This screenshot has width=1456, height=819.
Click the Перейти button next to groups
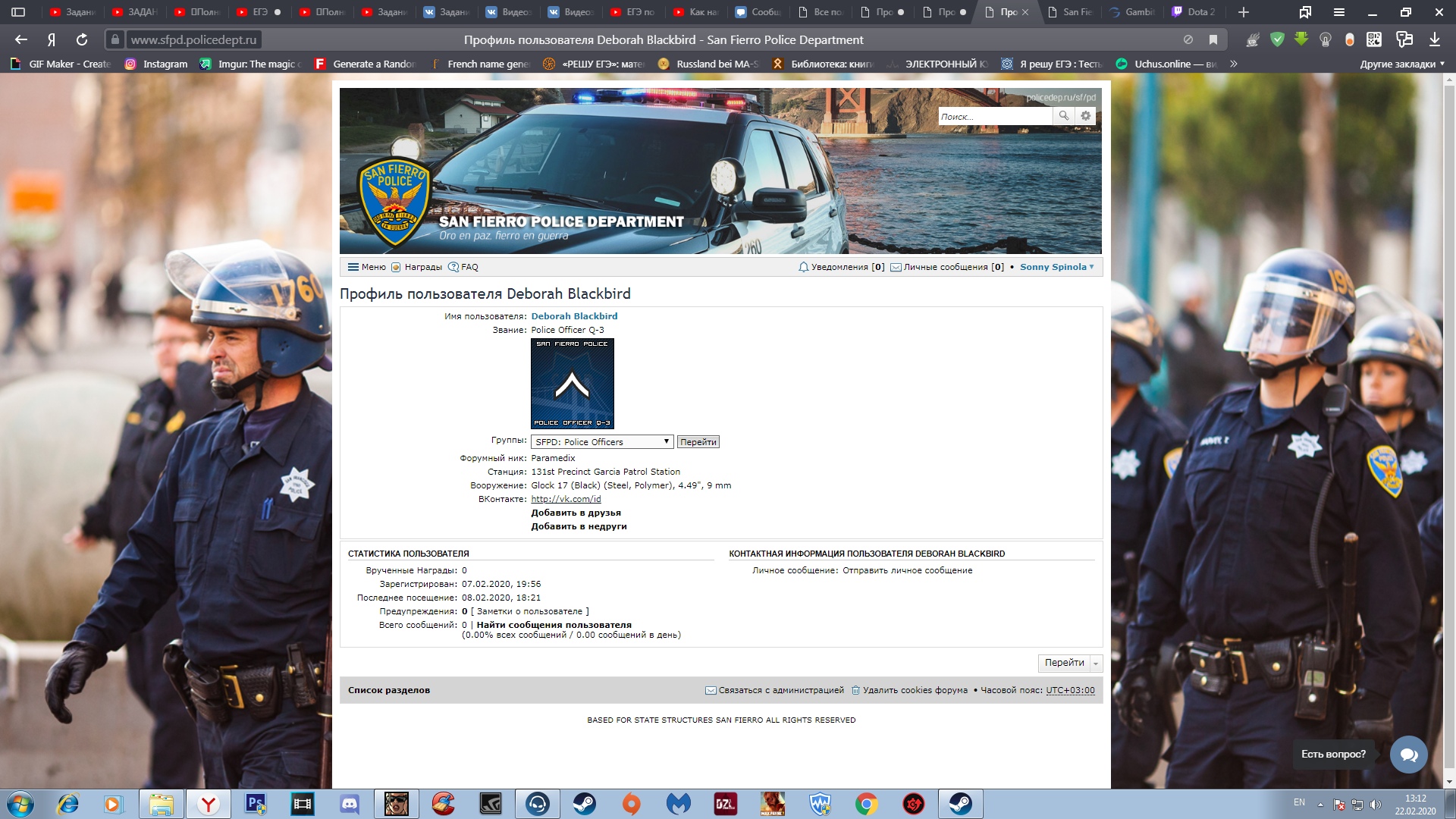(698, 442)
